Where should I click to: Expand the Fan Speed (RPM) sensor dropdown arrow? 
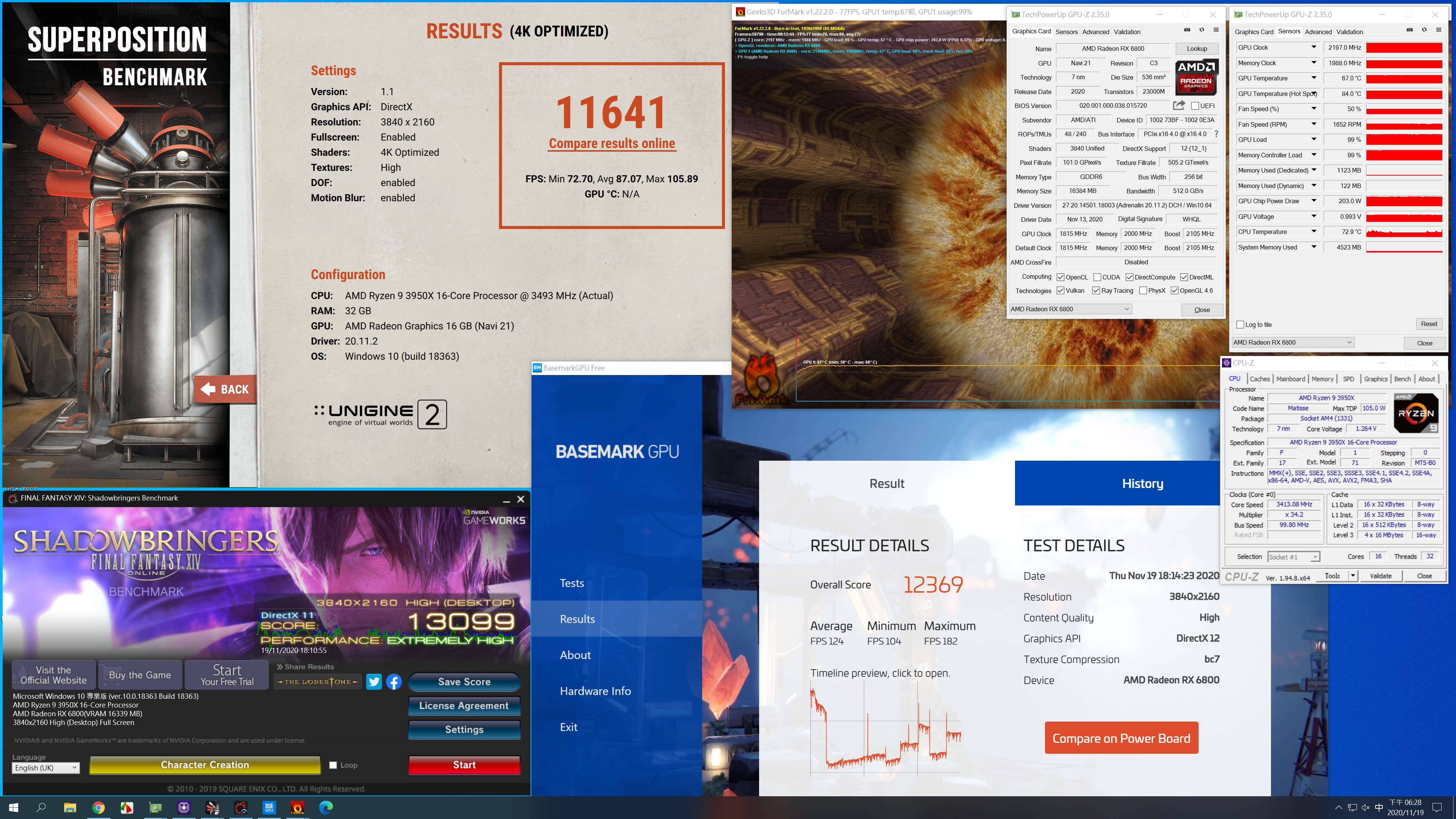(x=1313, y=124)
